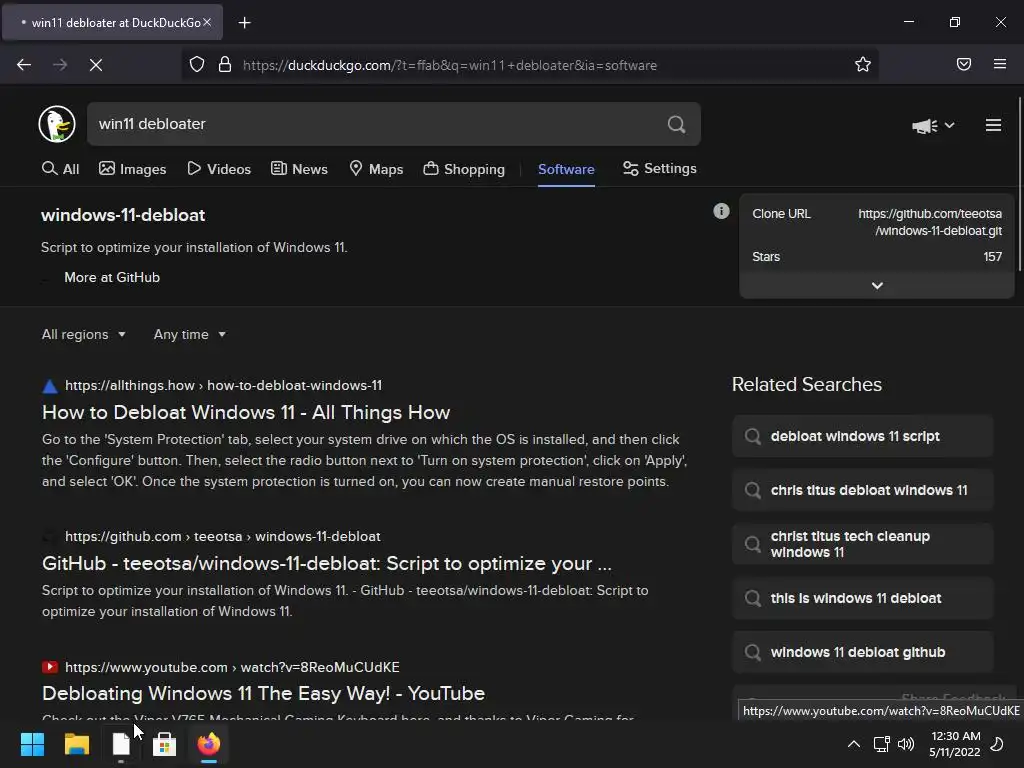Open the clock showing 12:30 AM
This screenshot has width=1024, height=768.
point(955,744)
